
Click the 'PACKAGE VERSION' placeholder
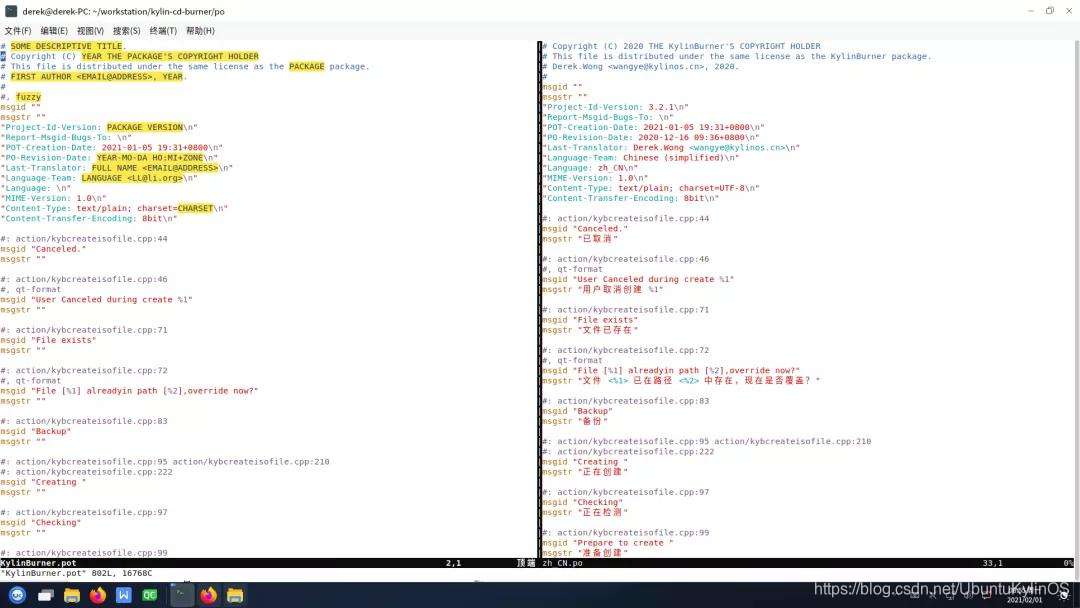[145, 127]
